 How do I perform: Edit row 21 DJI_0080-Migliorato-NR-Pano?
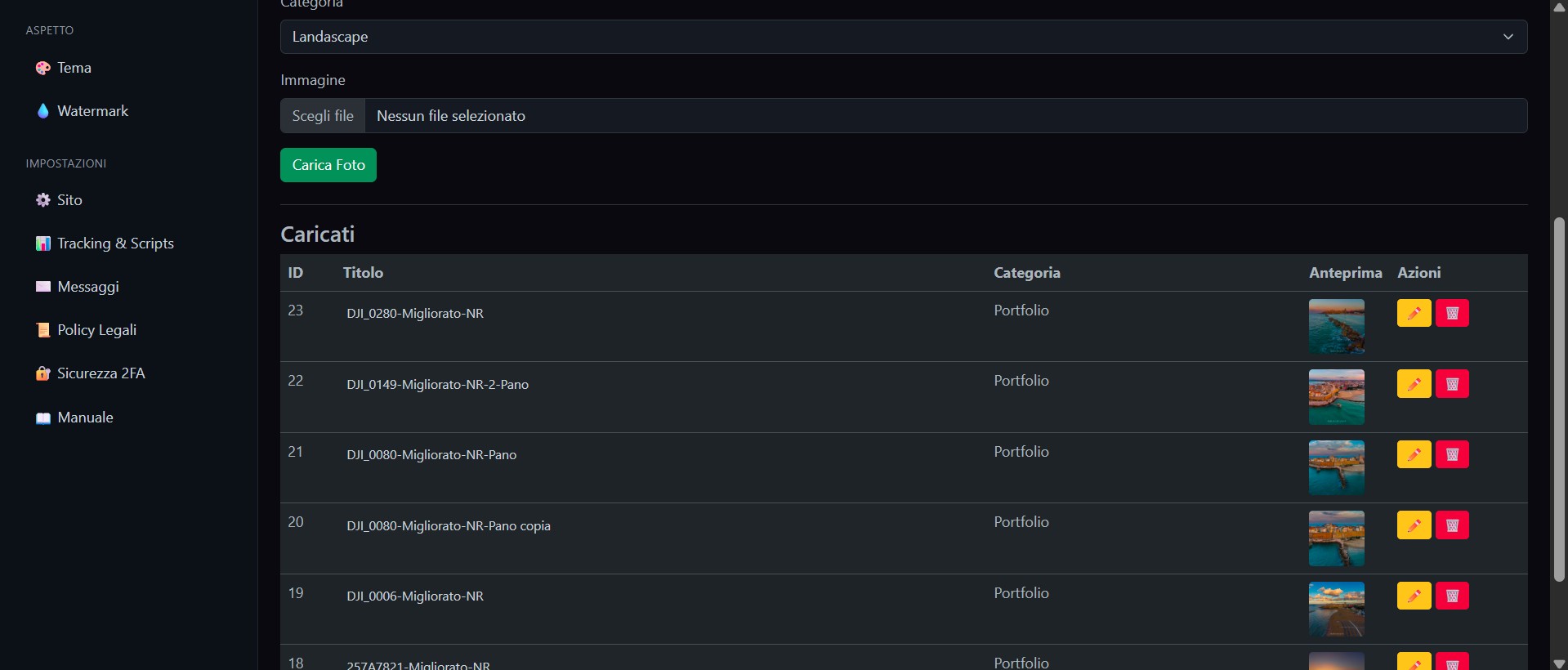[1414, 454]
